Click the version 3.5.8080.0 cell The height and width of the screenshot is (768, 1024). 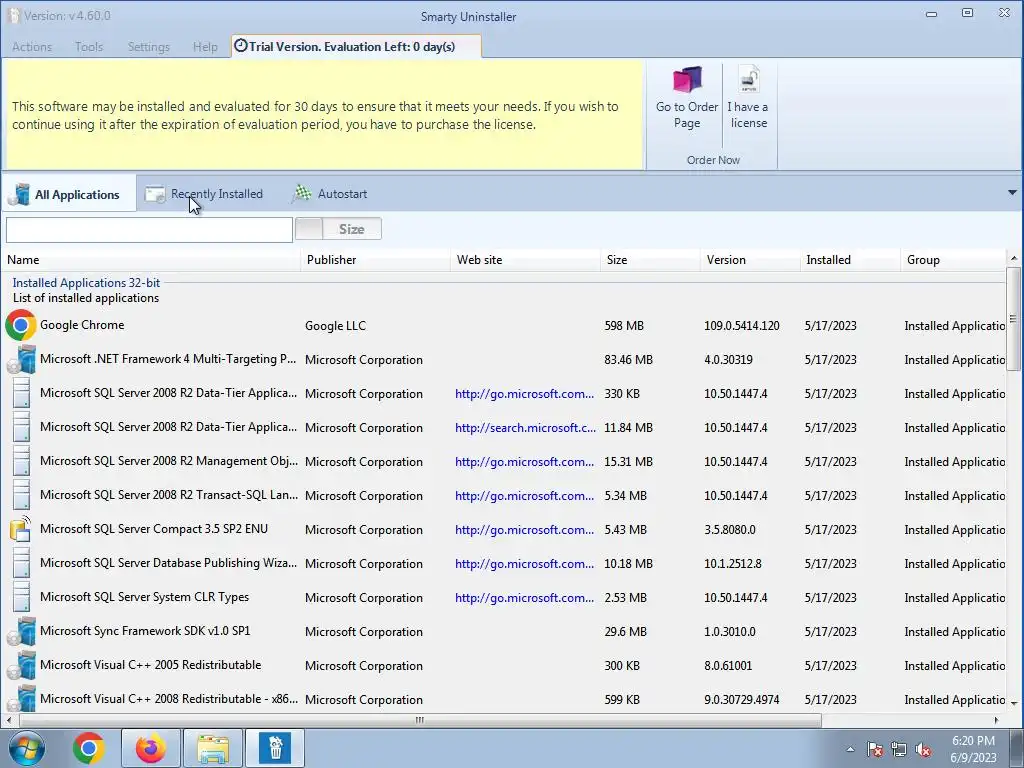coord(729,530)
